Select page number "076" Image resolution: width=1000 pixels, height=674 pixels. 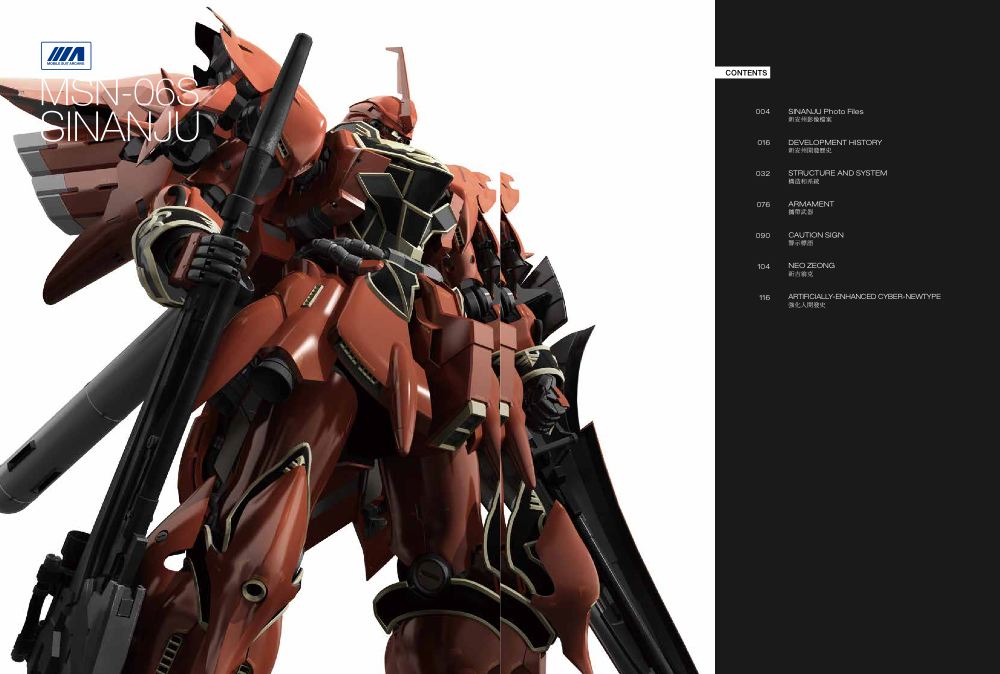[763, 205]
